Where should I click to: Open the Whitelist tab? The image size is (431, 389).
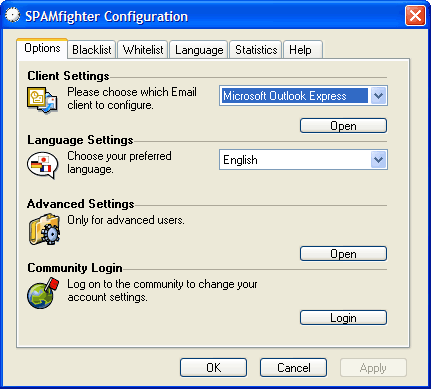tap(143, 50)
